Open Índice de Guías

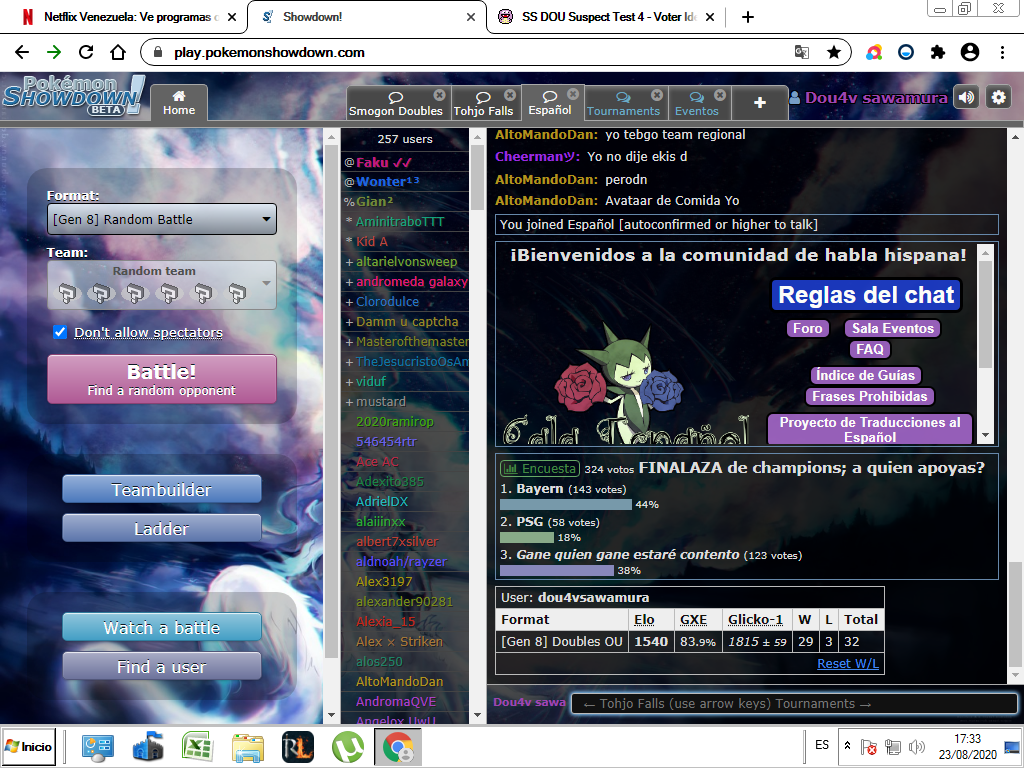tap(865, 376)
